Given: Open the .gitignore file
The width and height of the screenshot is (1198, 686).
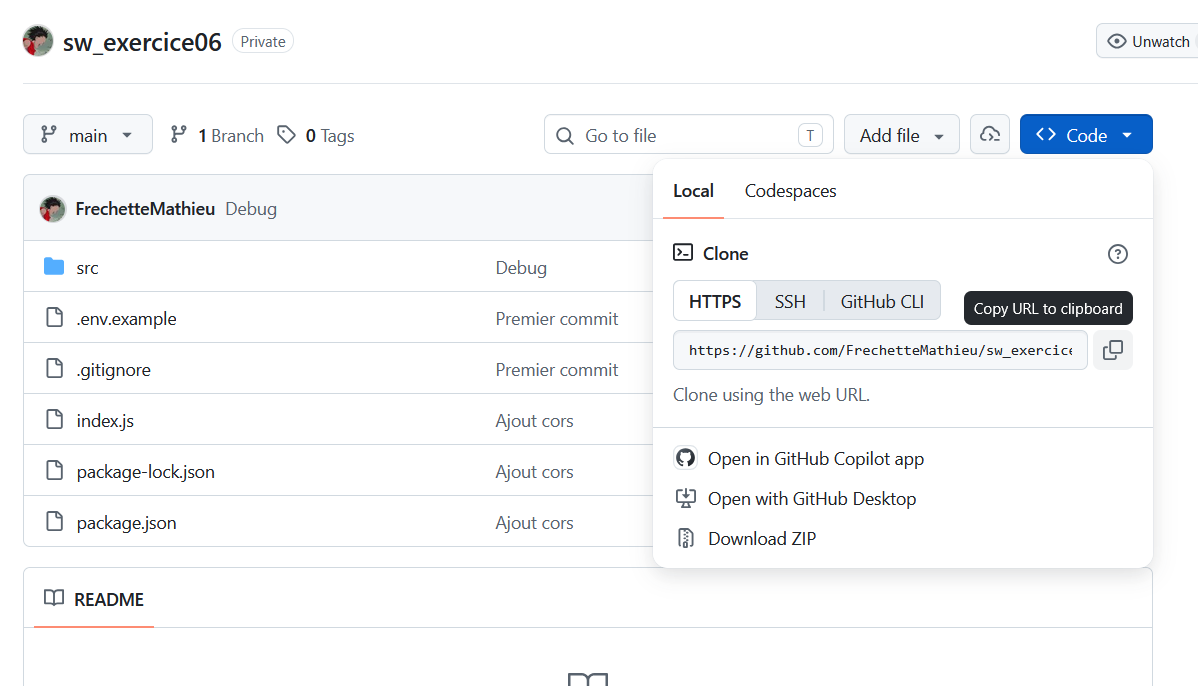Looking at the screenshot, I should (x=113, y=370).
